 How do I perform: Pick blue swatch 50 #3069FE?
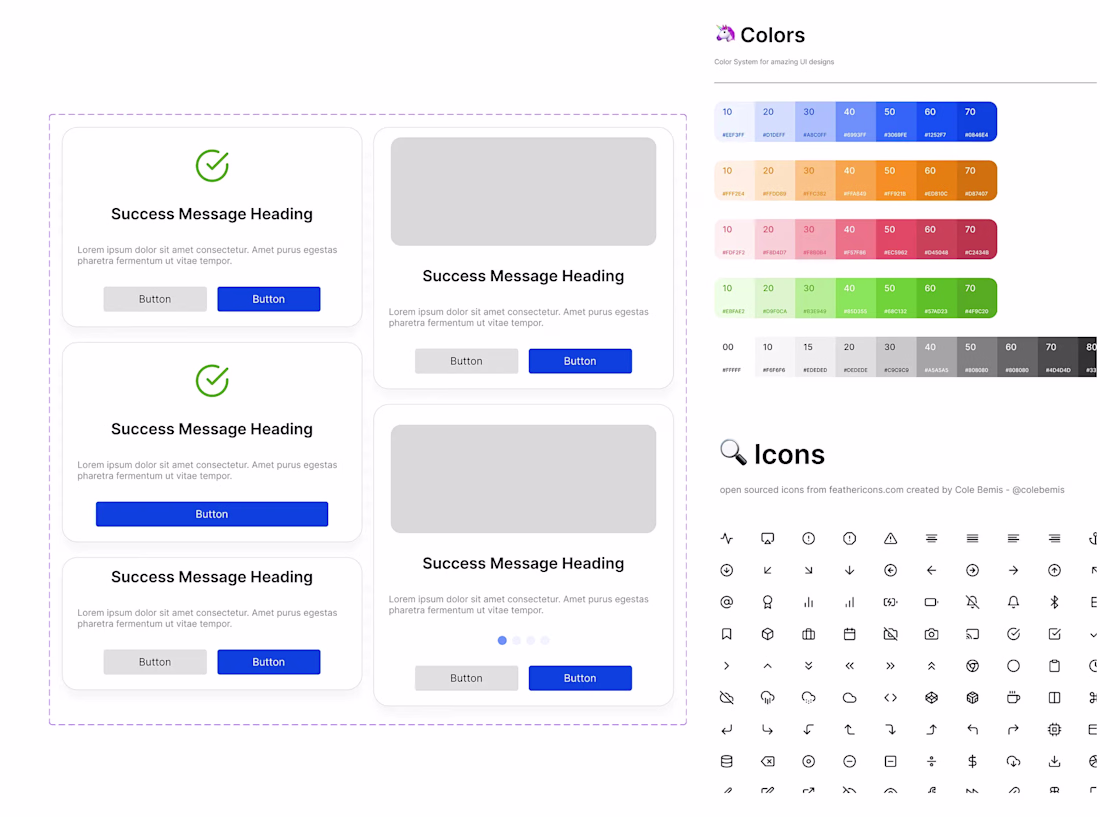(x=895, y=121)
